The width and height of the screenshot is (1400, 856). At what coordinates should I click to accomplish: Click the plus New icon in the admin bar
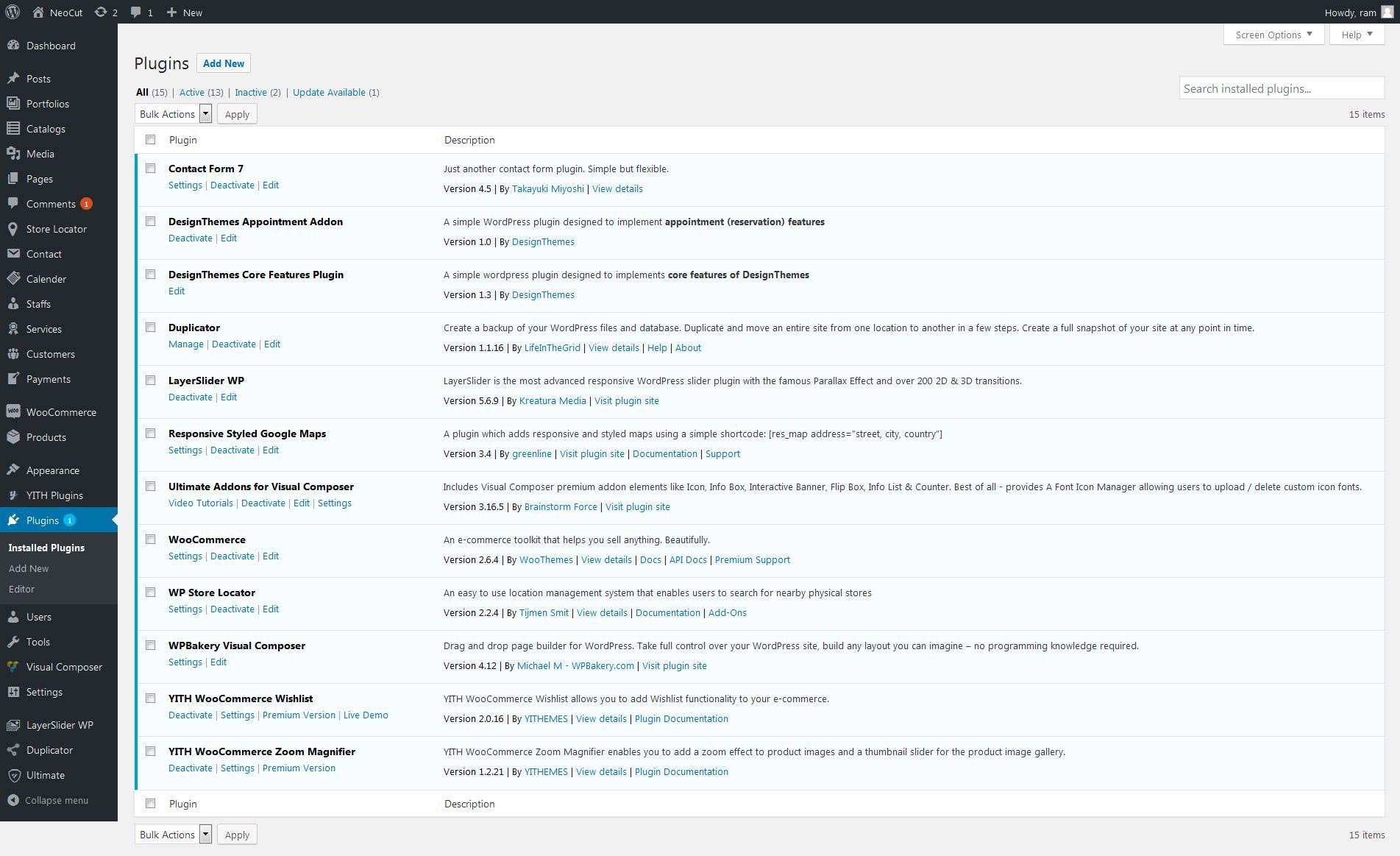[x=171, y=13]
